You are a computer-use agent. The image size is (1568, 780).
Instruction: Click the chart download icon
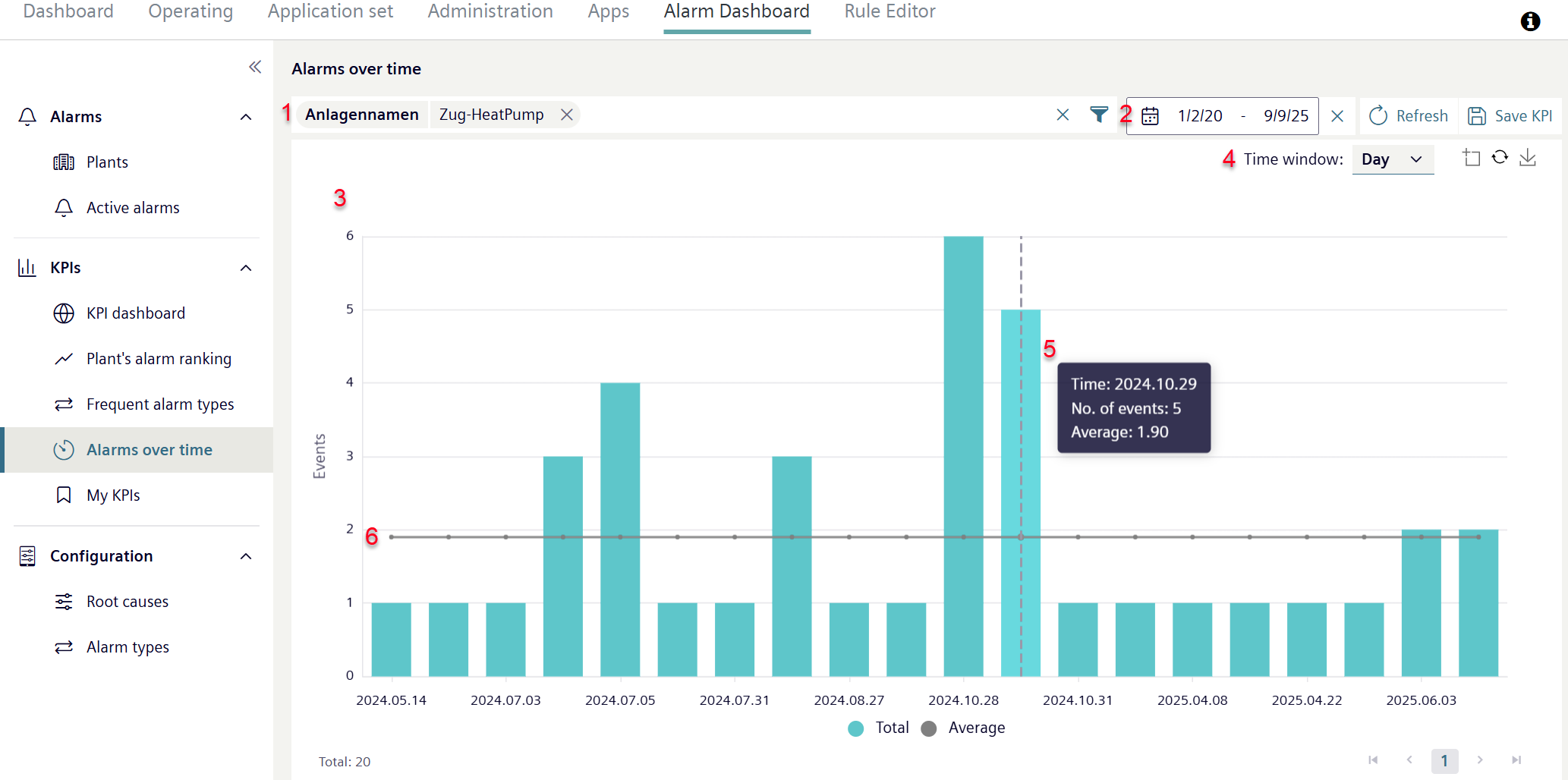tap(1528, 158)
